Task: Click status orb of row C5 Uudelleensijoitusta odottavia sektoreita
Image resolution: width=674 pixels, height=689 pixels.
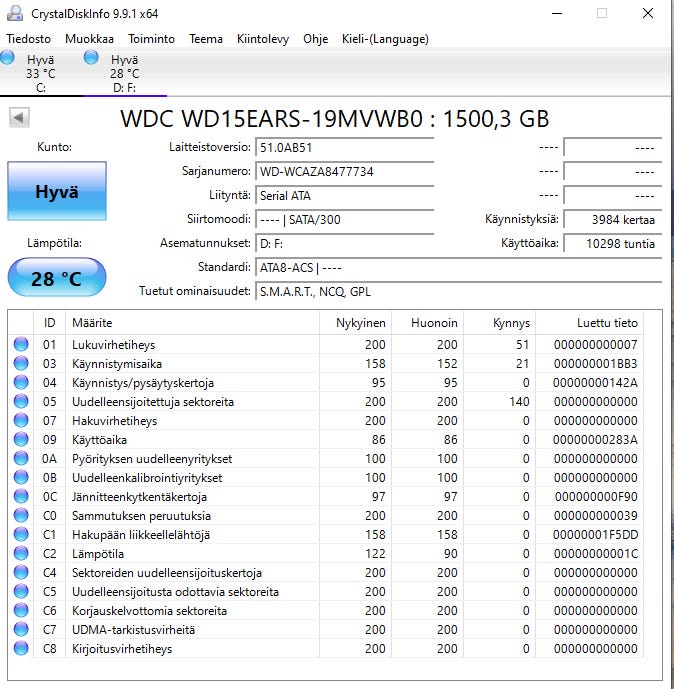Action: (x=21, y=591)
